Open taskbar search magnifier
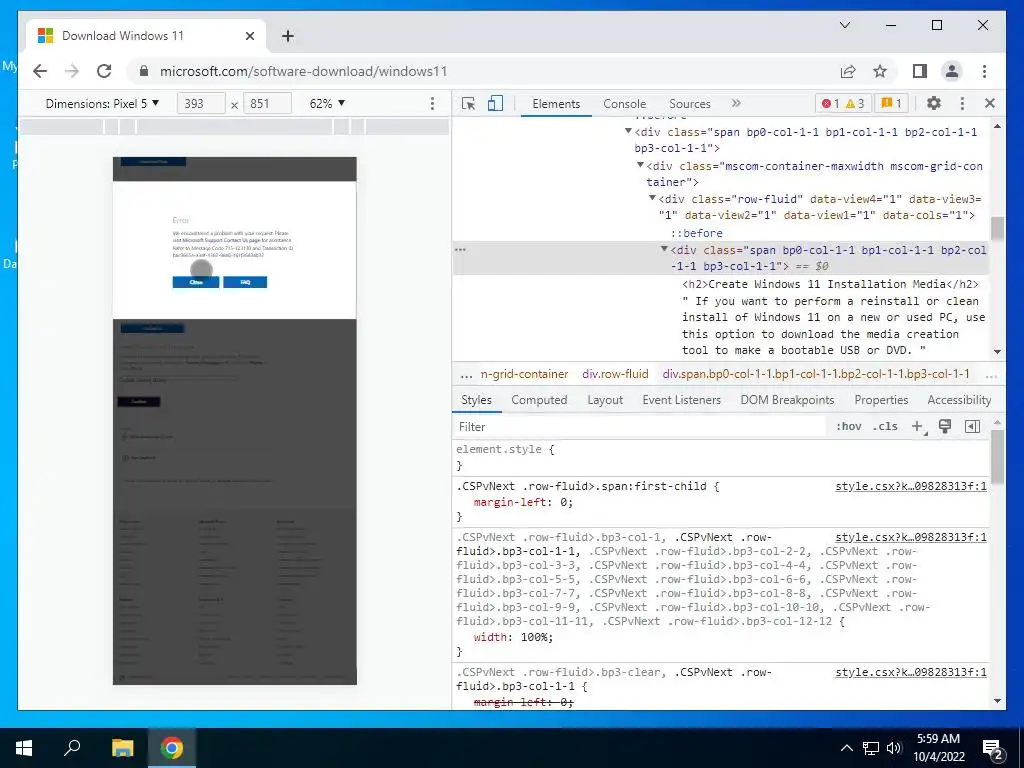Image resolution: width=1024 pixels, height=768 pixels. tap(72, 748)
